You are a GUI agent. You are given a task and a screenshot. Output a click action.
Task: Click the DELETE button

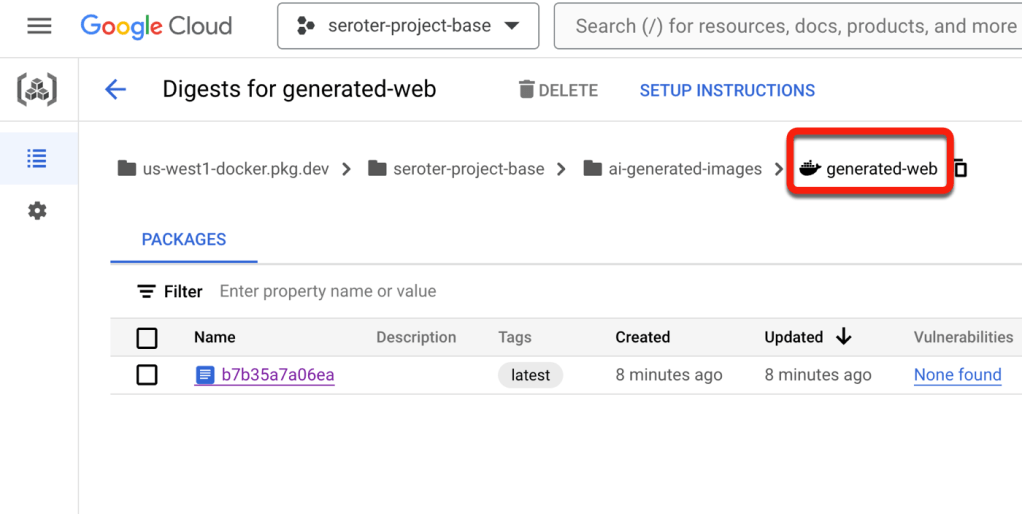click(x=558, y=90)
